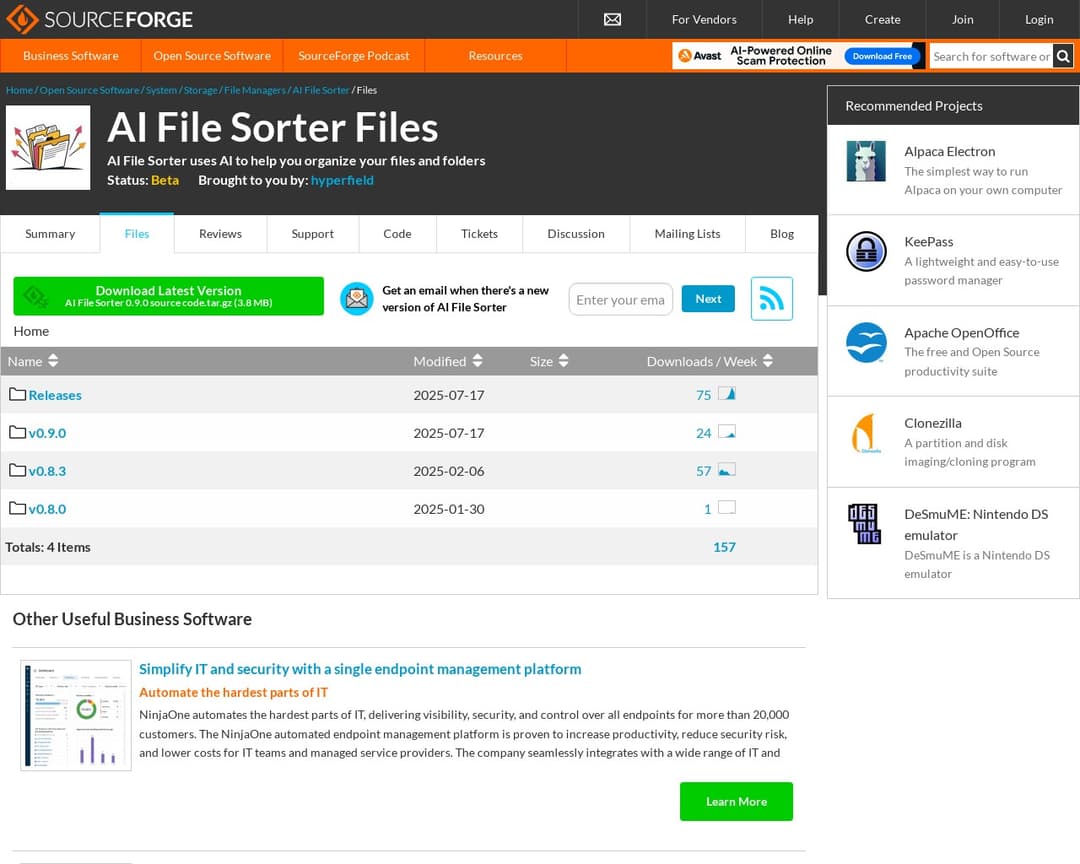The width and height of the screenshot is (1080, 864).
Task: Open the Mailing Lists tab
Action: point(687,234)
